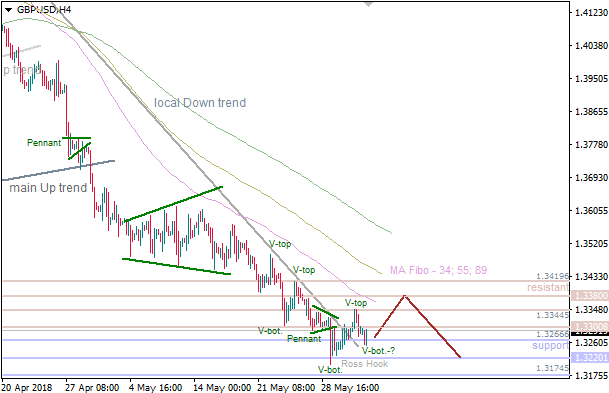Open the GBPUSD,H4 chart dropdown triangle
The width and height of the screenshot is (609, 393).
[8, 10]
